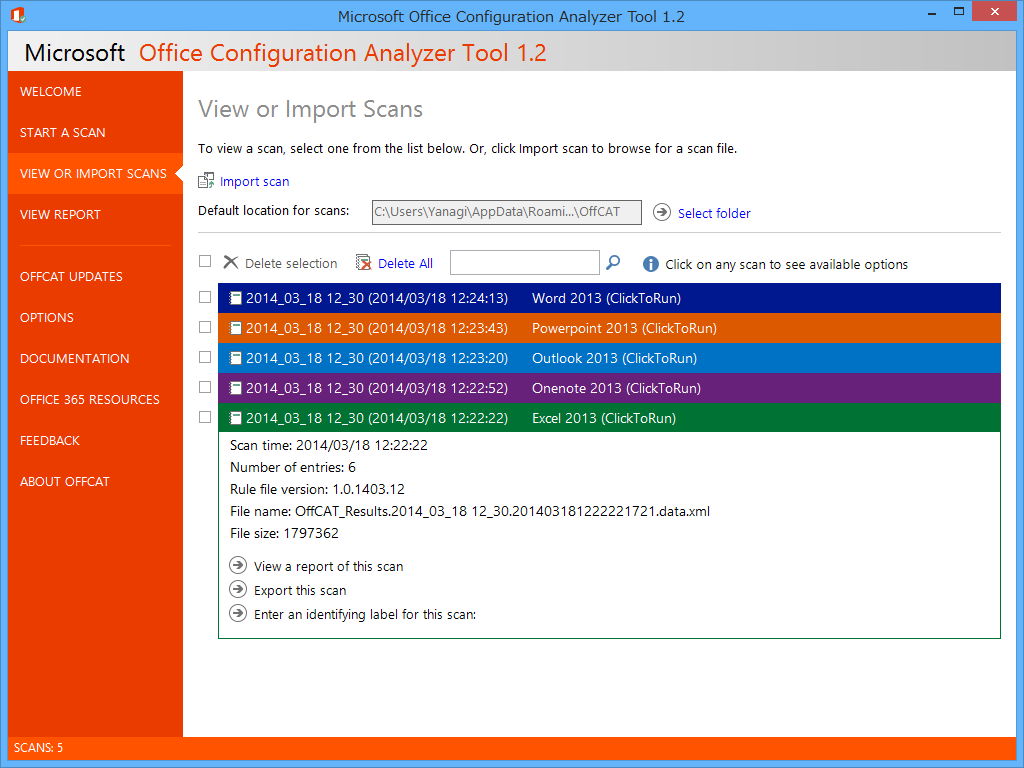The image size is (1024, 768).
Task: Click the File name OffCAT_Results text
Action: click(470, 511)
